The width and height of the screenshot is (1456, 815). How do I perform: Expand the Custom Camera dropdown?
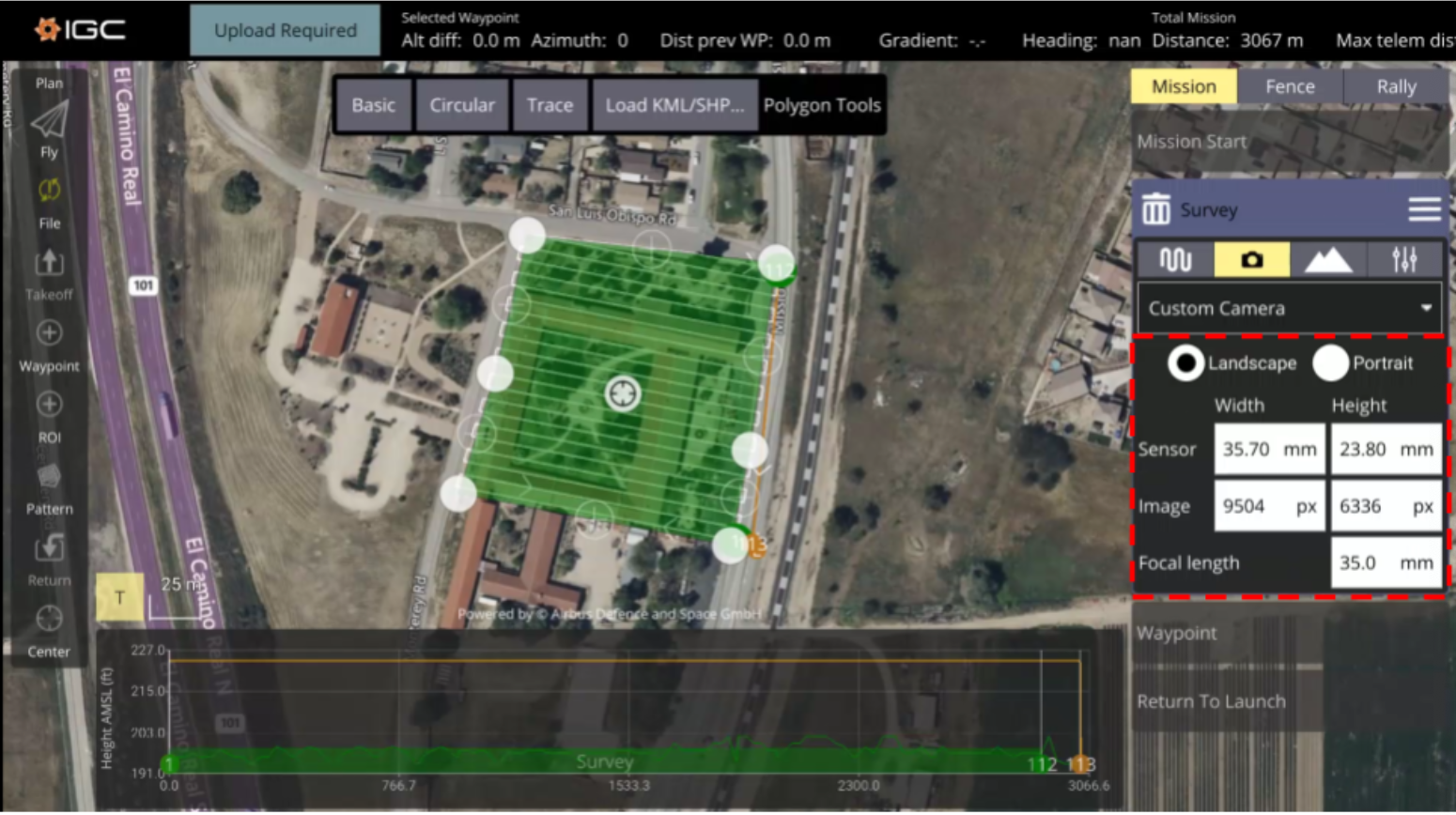tap(1289, 309)
